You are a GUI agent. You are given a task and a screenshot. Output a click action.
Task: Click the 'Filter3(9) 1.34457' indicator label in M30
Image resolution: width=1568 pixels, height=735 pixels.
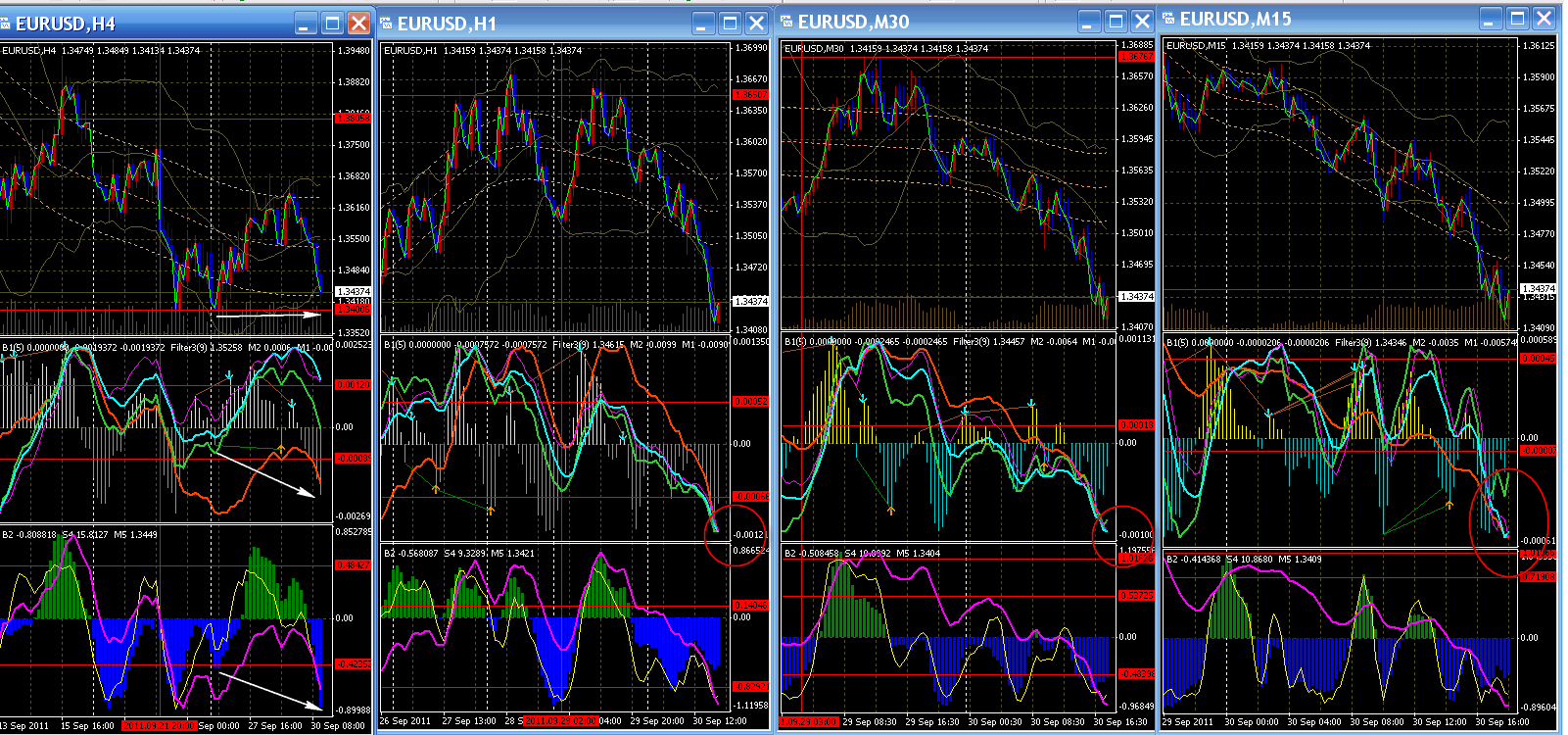click(988, 342)
